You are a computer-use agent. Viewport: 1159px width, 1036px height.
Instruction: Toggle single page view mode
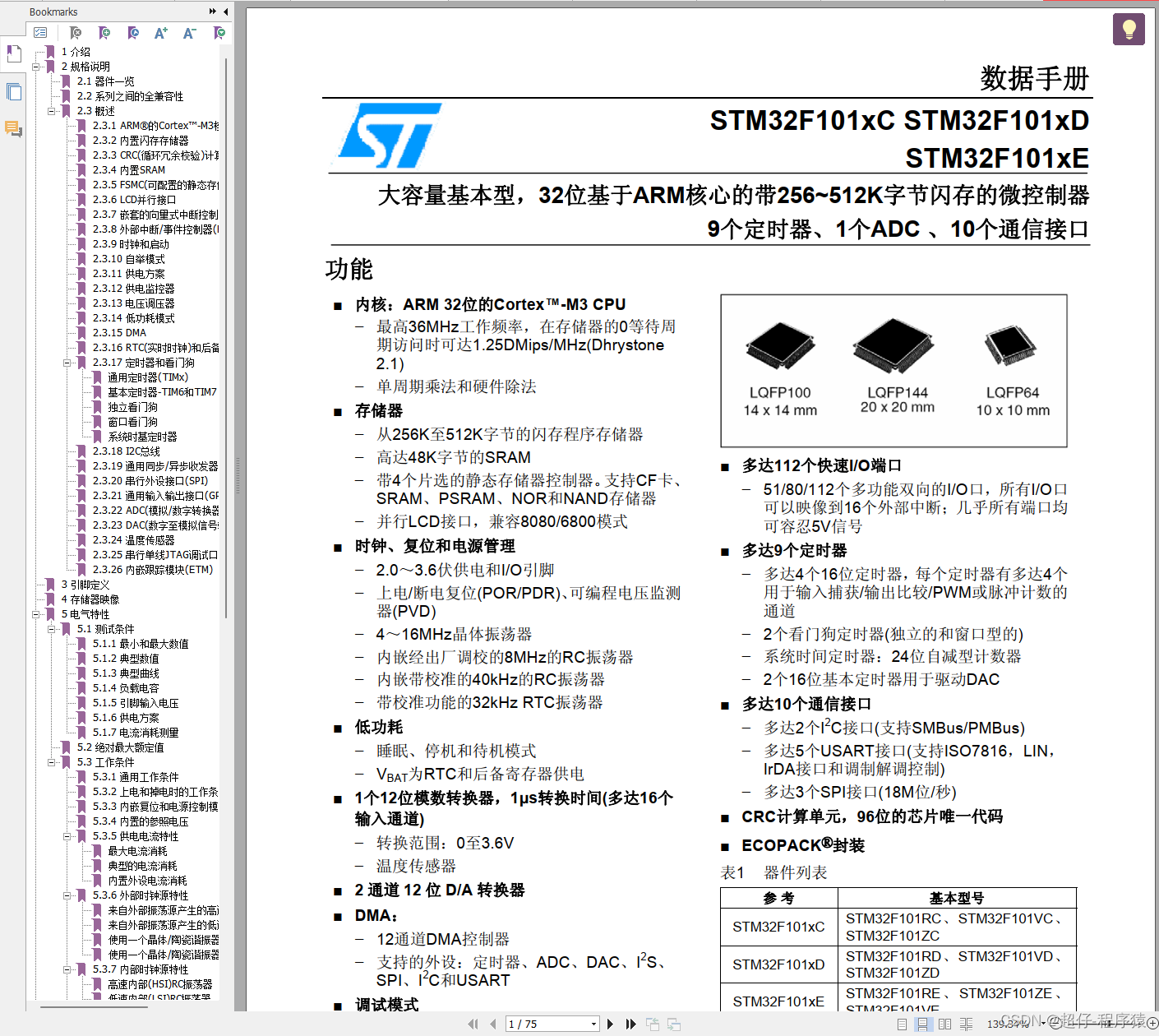coord(901,1024)
